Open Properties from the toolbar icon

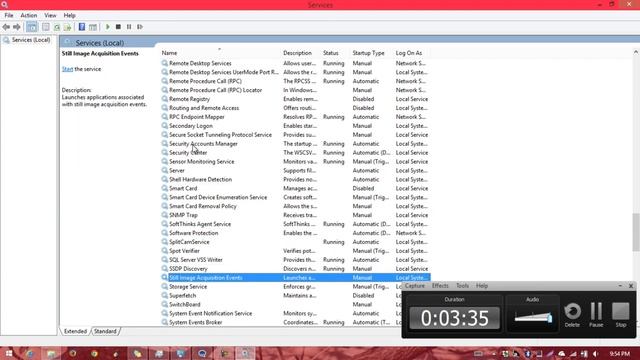click(x=46, y=27)
